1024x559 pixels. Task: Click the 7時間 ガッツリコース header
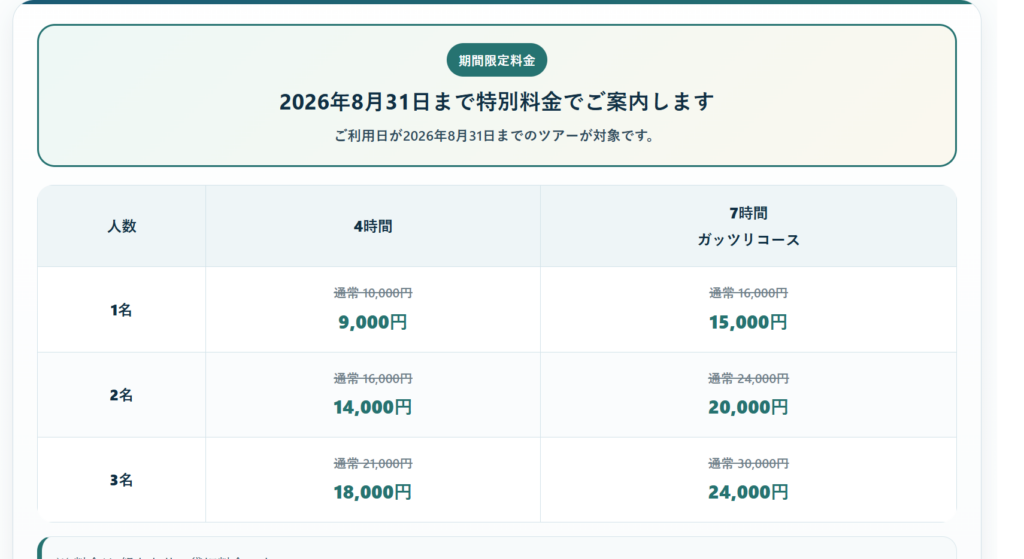pyautogui.click(x=748, y=226)
